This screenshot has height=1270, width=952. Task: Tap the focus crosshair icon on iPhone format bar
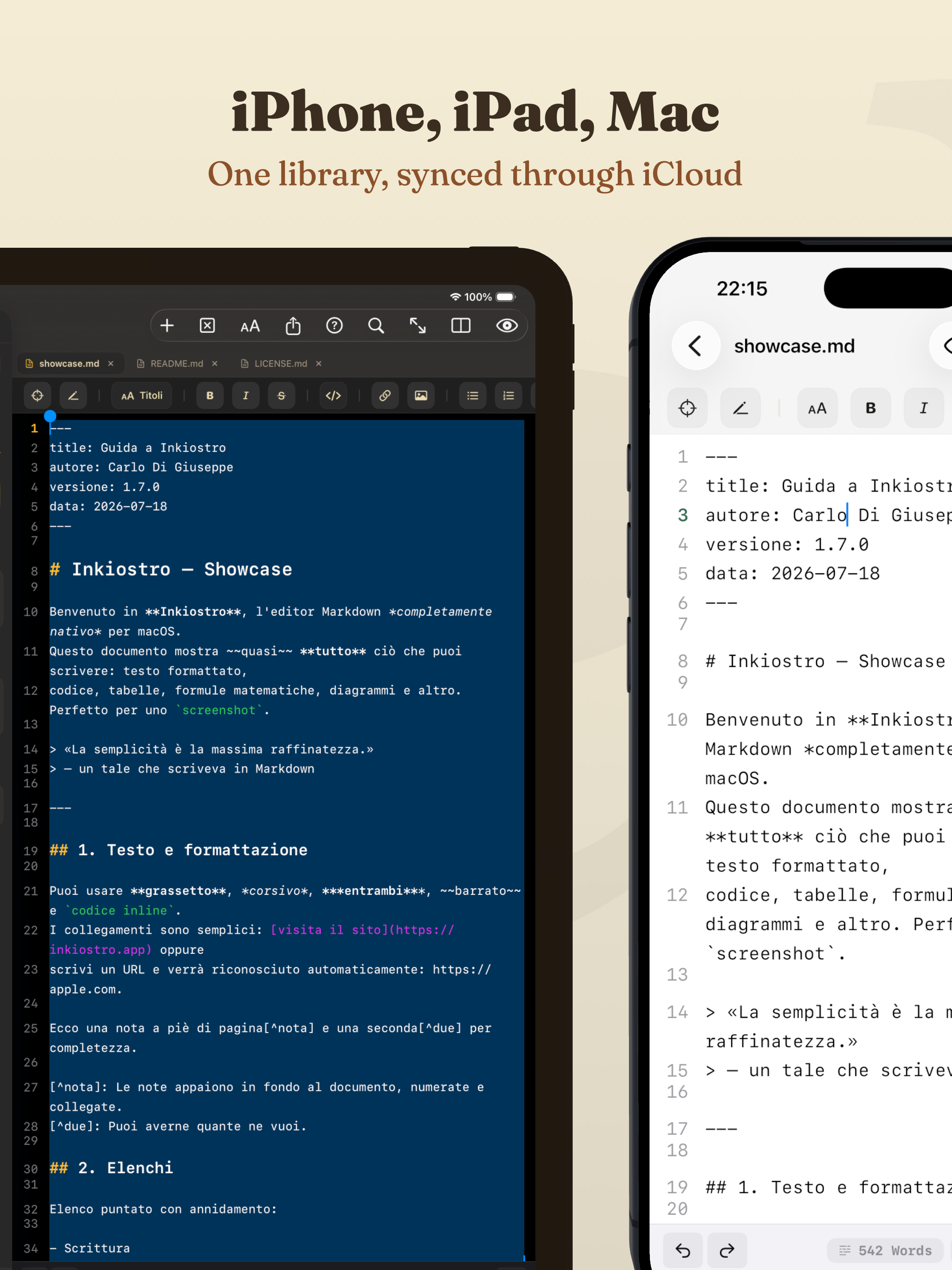688,408
